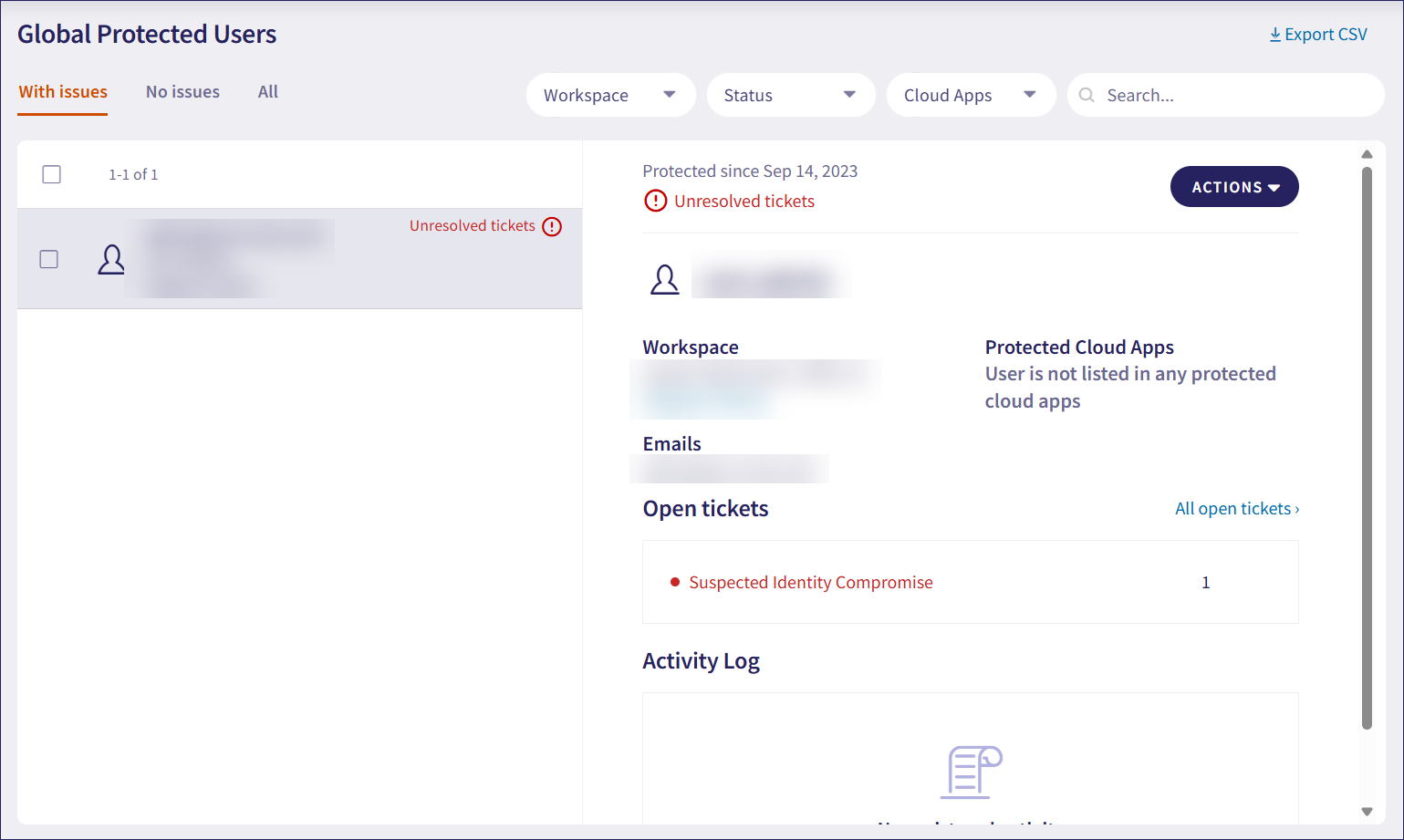
Task: Expand the Status filter dropdown
Action: click(x=790, y=95)
